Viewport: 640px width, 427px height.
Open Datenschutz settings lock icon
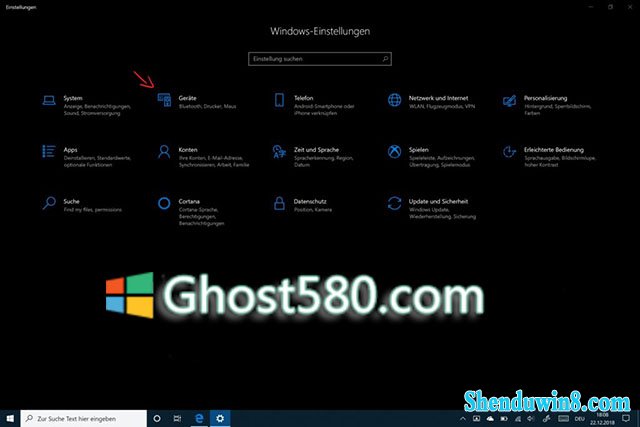click(x=279, y=203)
